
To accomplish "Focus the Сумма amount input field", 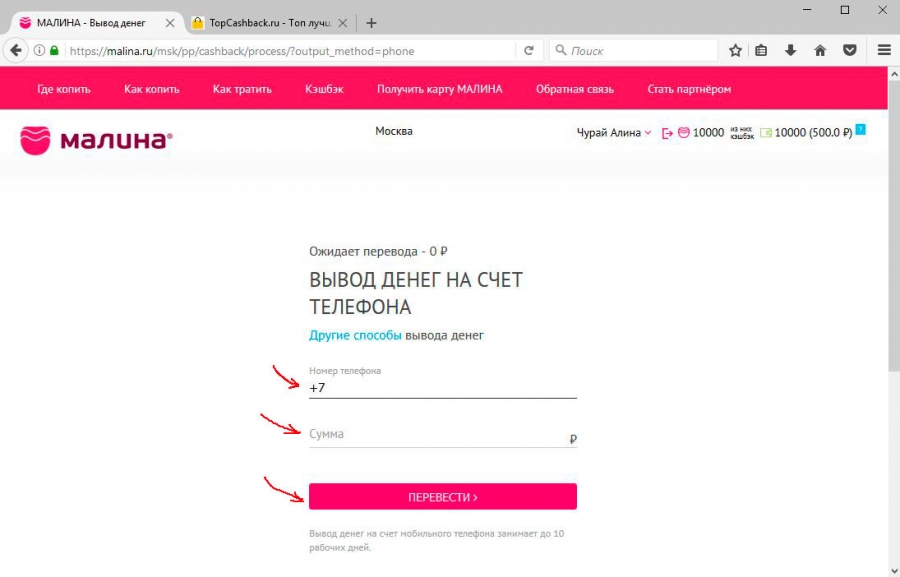I will point(443,435).
